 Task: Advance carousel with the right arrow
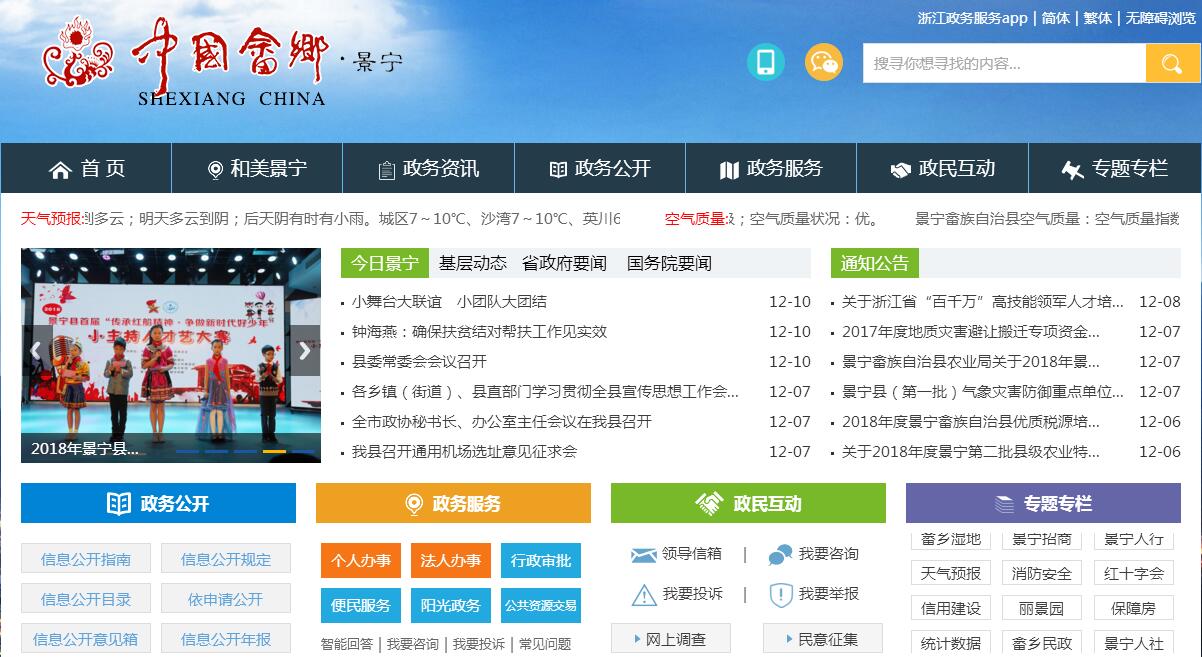305,350
